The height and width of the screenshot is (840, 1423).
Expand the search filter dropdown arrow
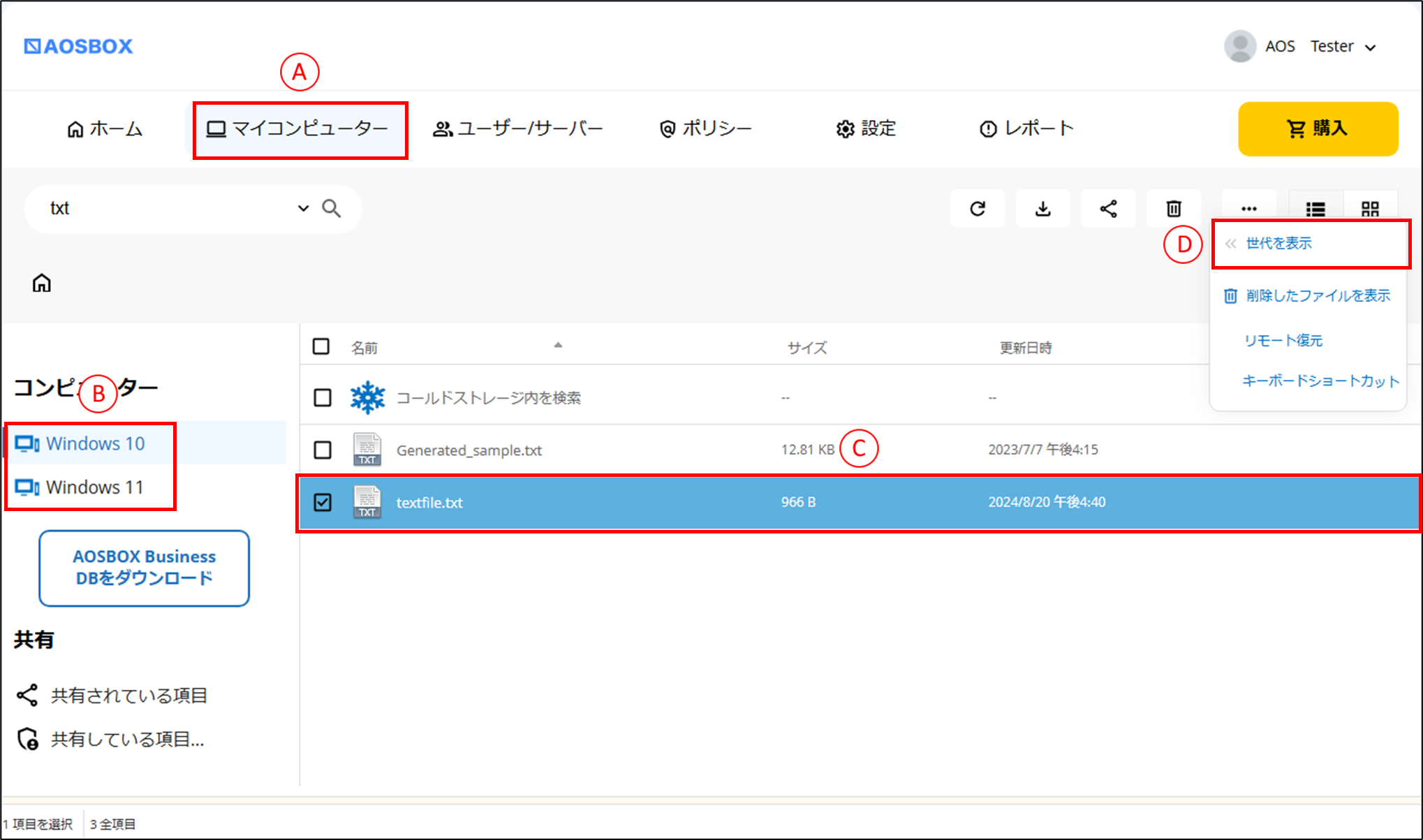click(x=303, y=208)
